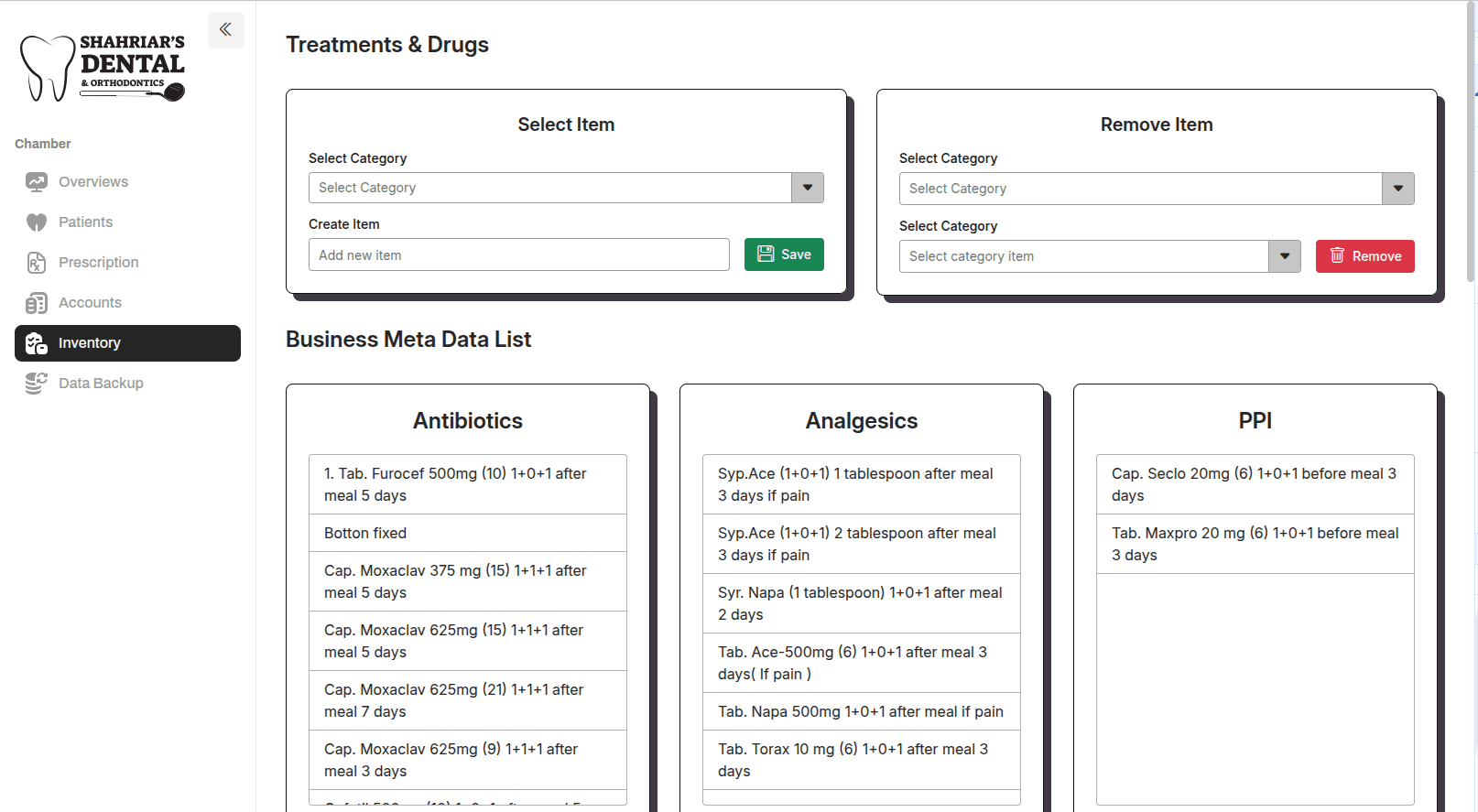Viewport: 1478px width, 812px height.
Task: Focus the Add new item field
Action: click(x=518, y=255)
